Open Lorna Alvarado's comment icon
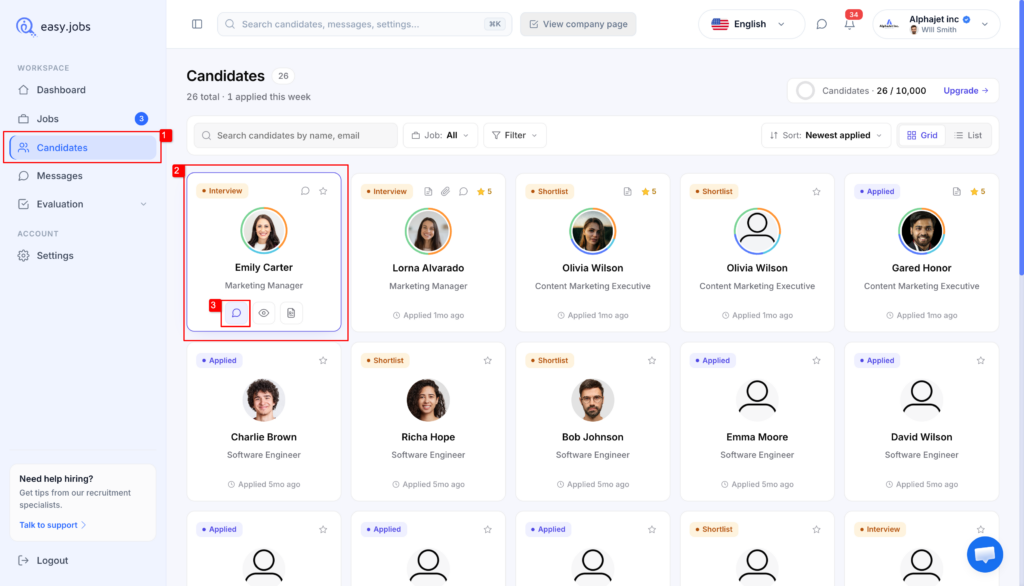Screen dimensions: 1024x586 (x=463, y=191)
